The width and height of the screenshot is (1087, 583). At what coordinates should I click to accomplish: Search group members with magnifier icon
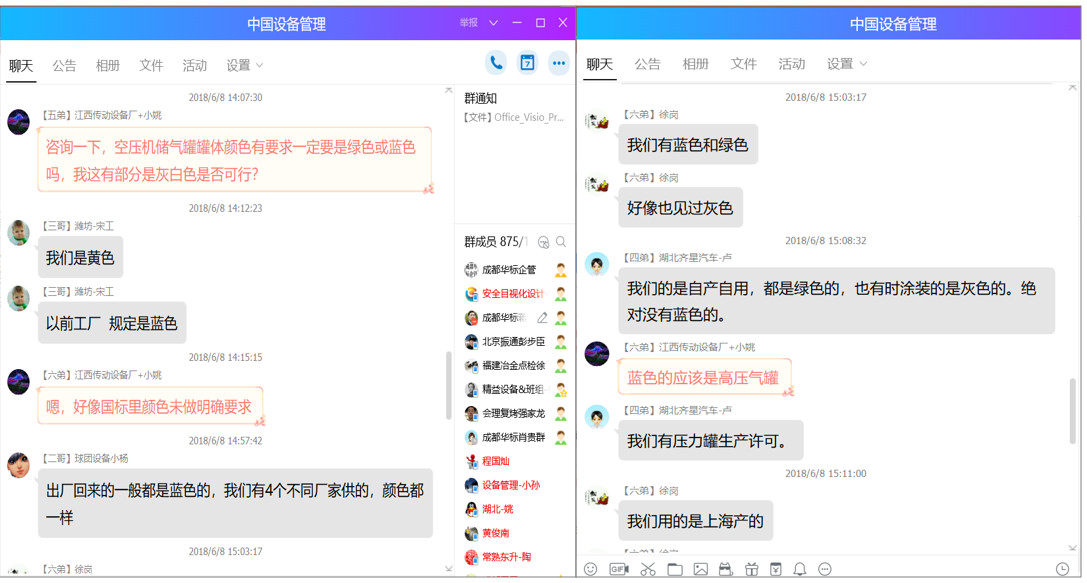[561, 242]
